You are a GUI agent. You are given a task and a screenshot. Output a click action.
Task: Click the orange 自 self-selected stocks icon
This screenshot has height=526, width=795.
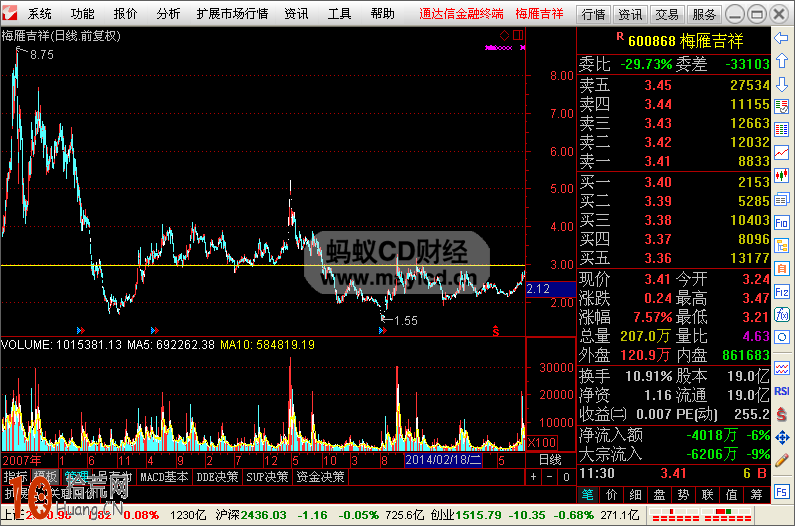pyautogui.click(x=781, y=268)
